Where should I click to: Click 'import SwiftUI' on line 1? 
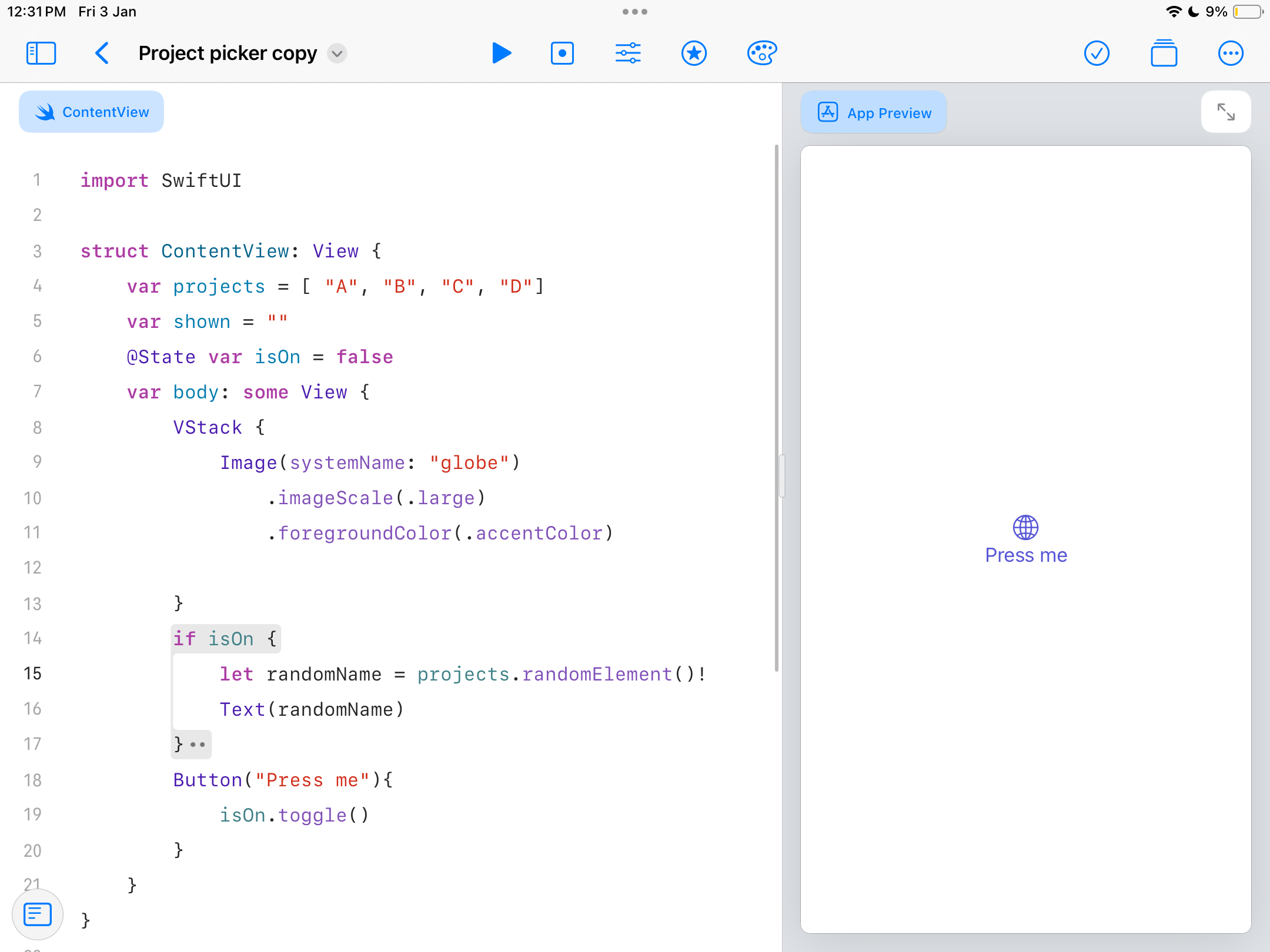pyautogui.click(x=161, y=180)
